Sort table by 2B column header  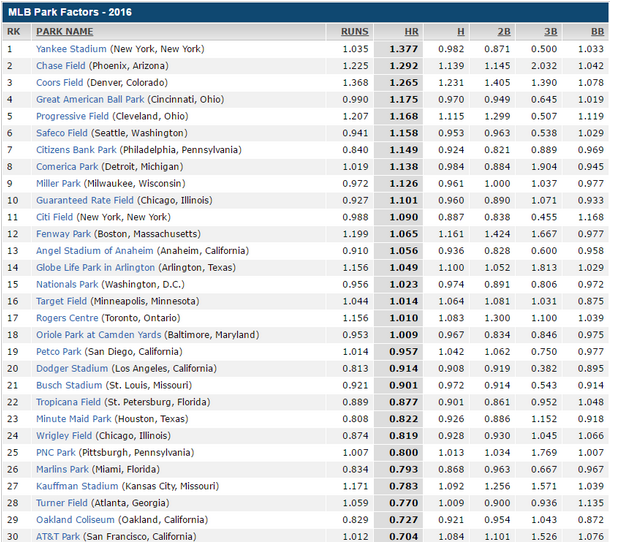(504, 32)
